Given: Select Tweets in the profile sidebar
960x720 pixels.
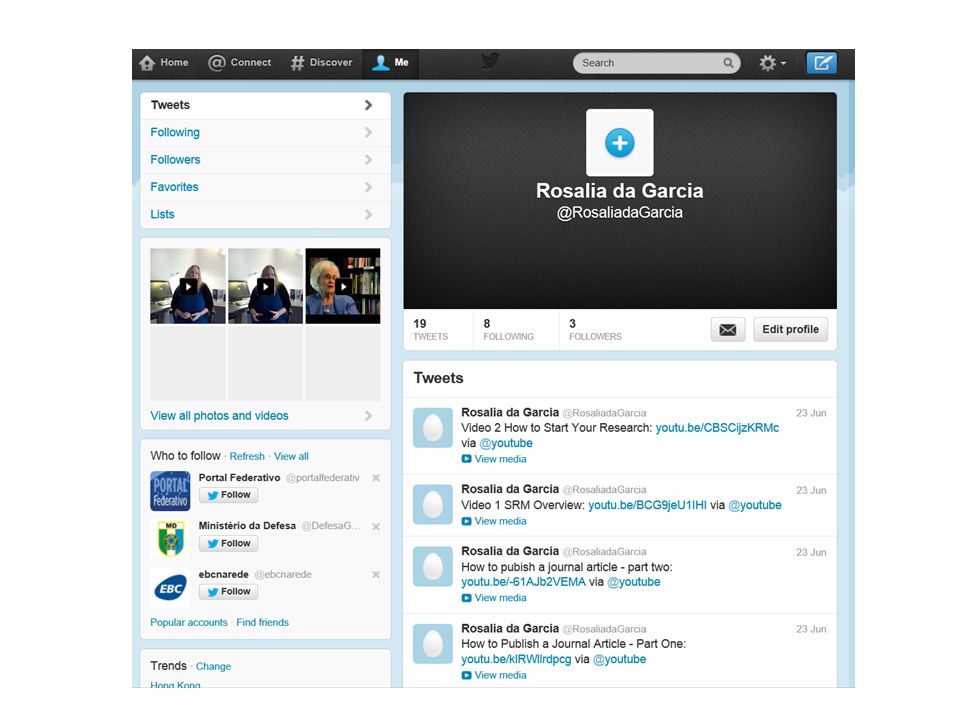Looking at the screenshot, I should tap(266, 105).
